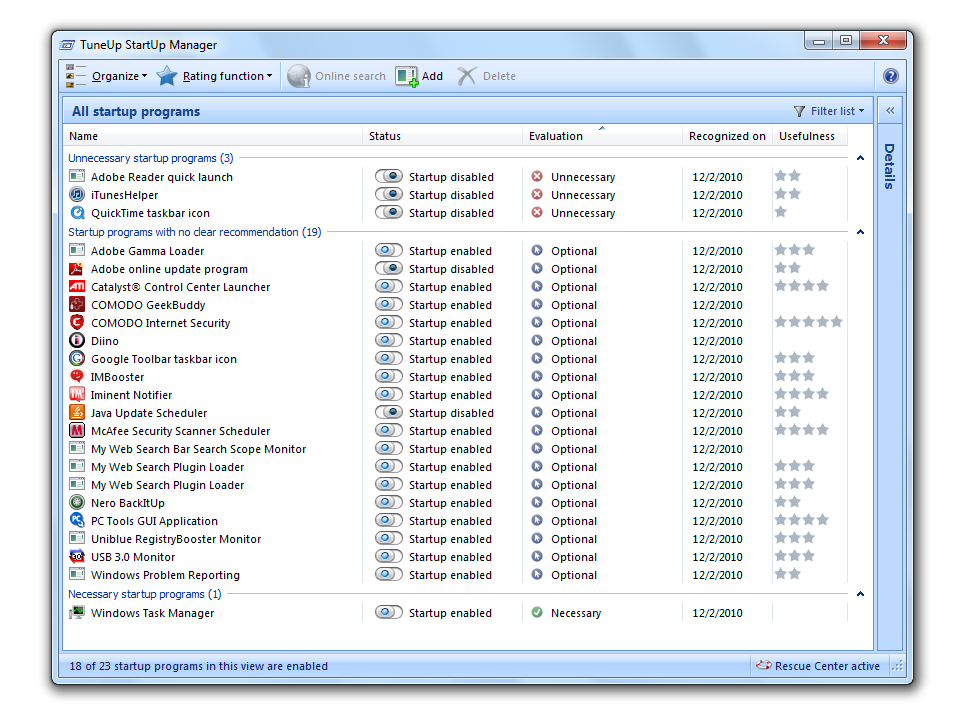Click the Add button

[x=419, y=76]
